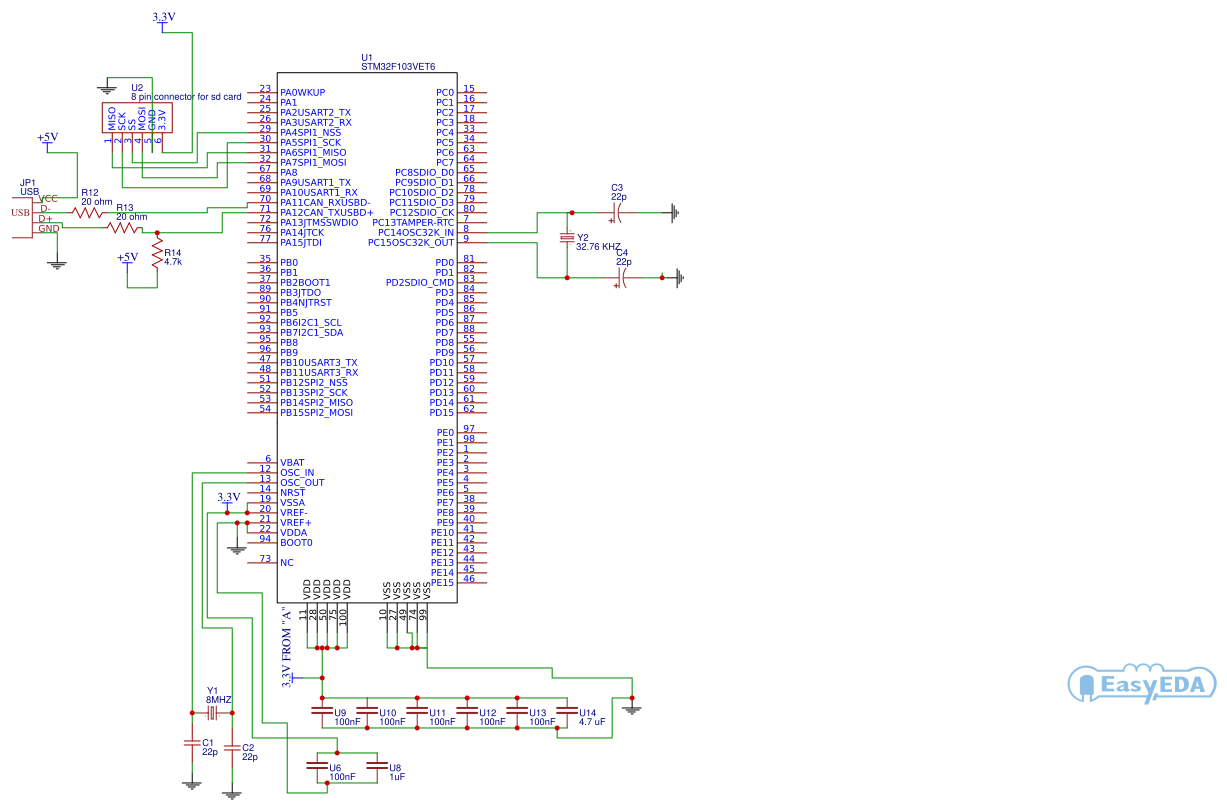The height and width of the screenshot is (809, 1227).
Task: Select the C3 22p capacitor symbol
Action: click(x=620, y=212)
